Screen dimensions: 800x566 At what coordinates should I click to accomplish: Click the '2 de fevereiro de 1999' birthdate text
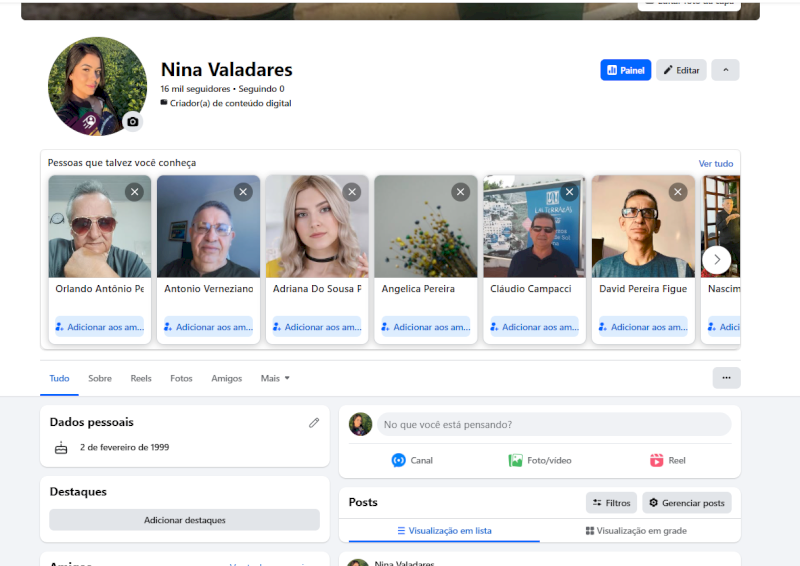click(x=124, y=447)
